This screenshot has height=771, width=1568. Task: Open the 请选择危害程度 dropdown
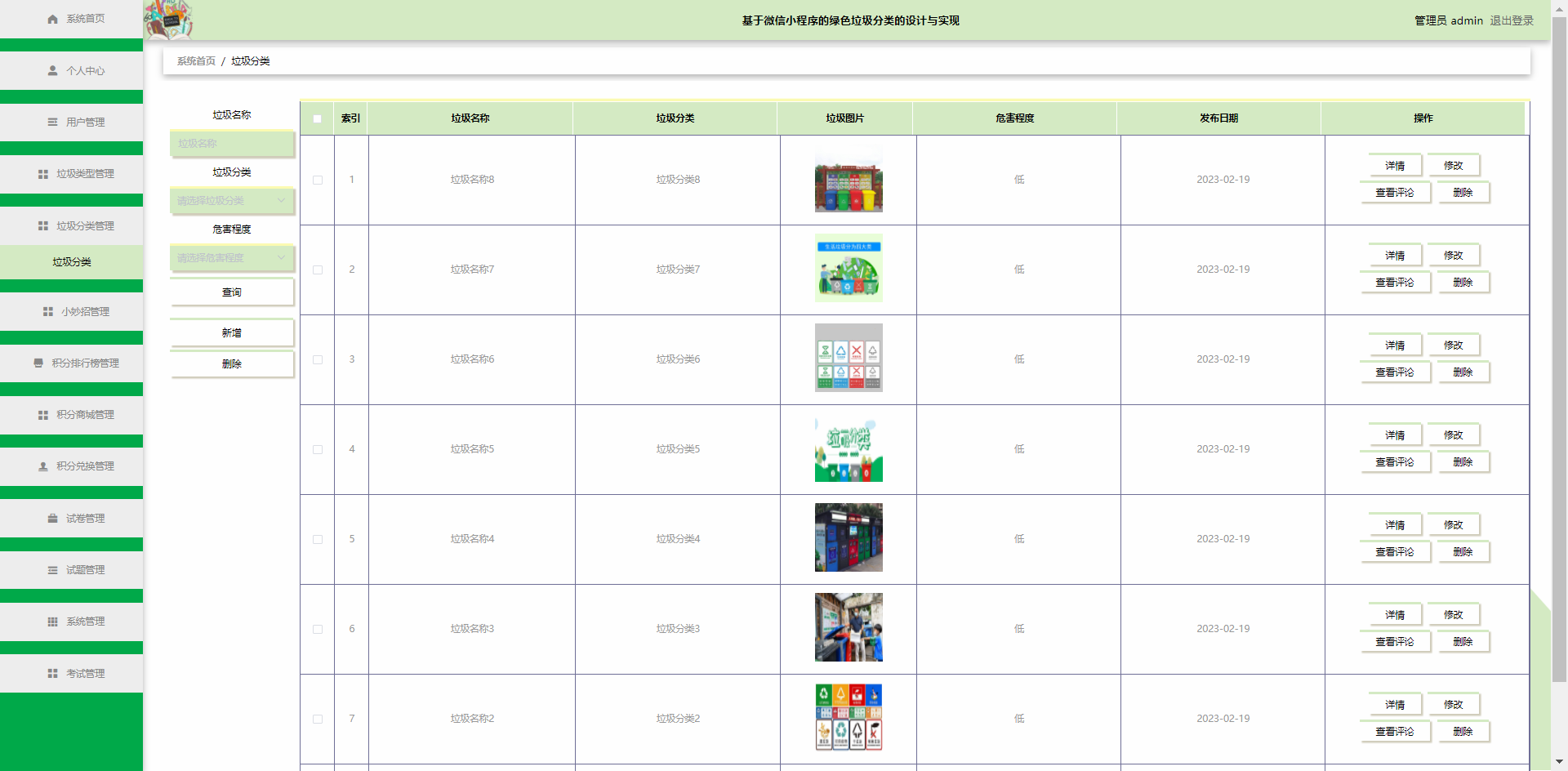pyautogui.click(x=232, y=258)
